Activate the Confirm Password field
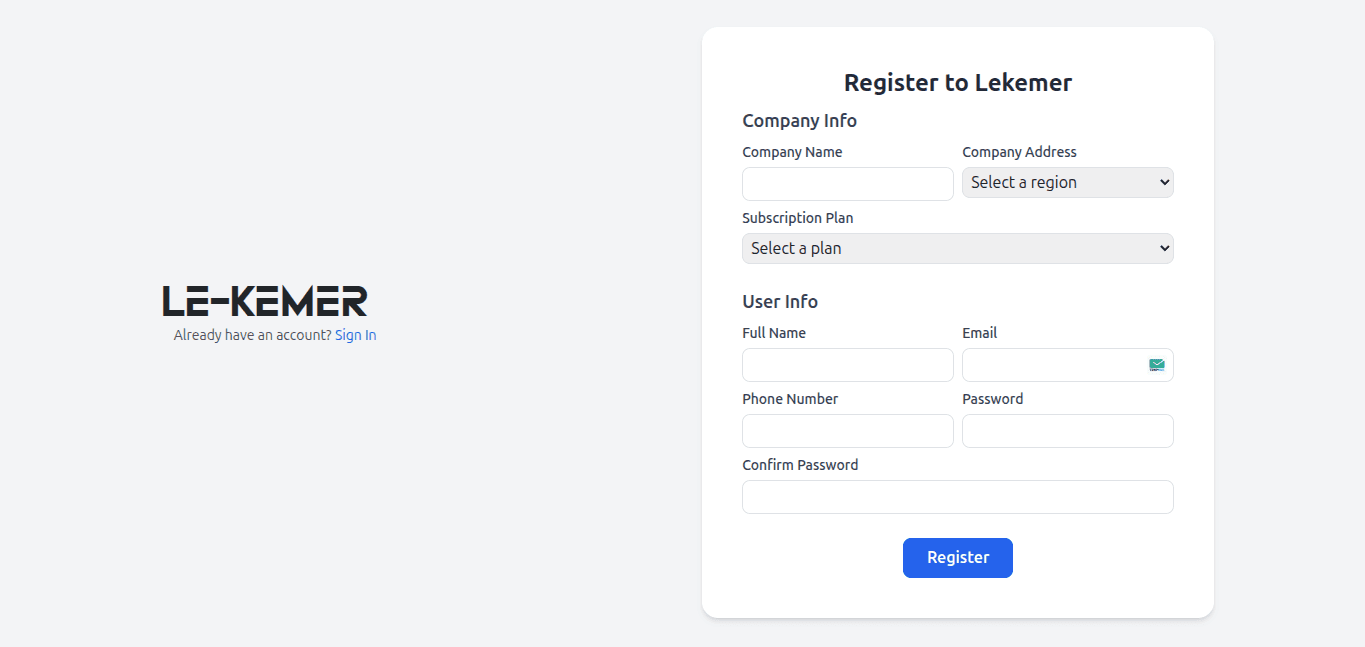This screenshot has width=1365, height=647. coord(957,497)
